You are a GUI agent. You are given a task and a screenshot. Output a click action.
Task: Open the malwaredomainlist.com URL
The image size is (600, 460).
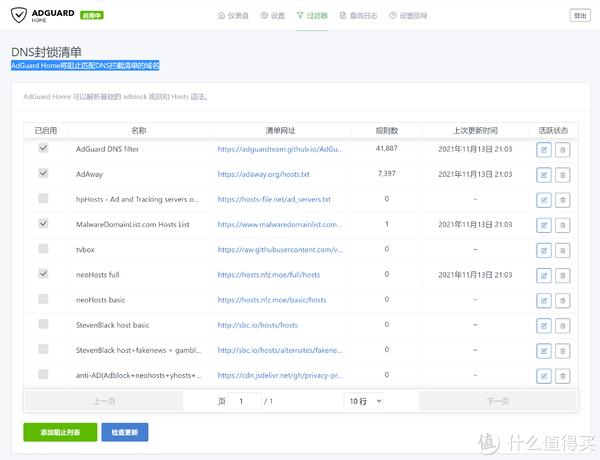(x=279, y=225)
